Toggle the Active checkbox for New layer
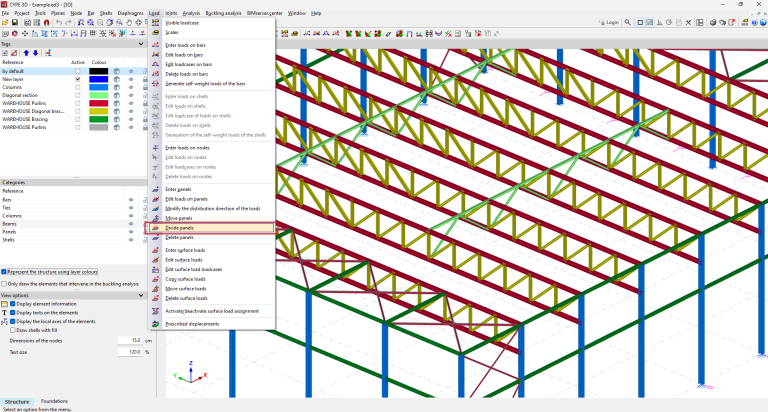 (78, 79)
